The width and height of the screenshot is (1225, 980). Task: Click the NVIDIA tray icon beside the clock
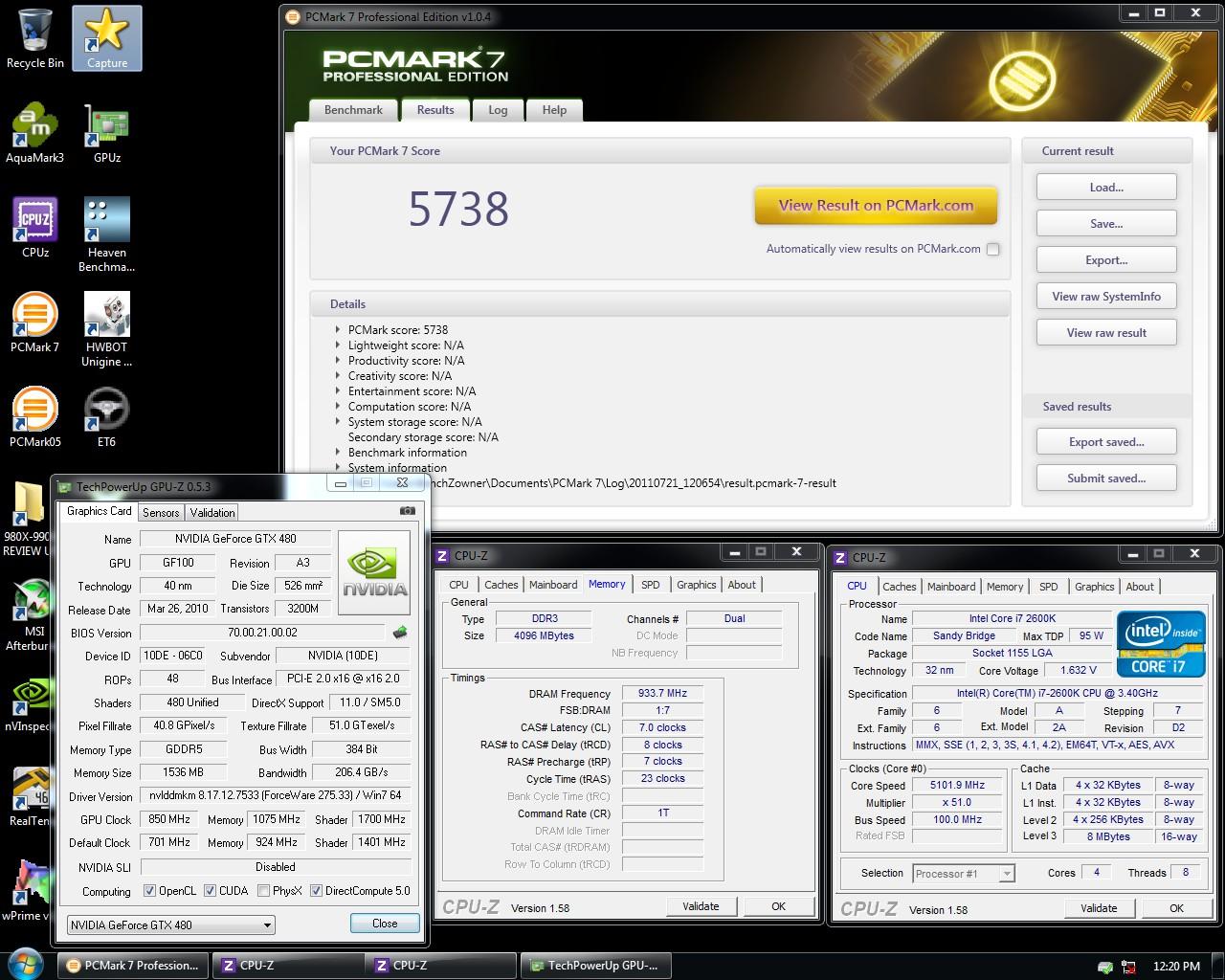[x=1105, y=967]
